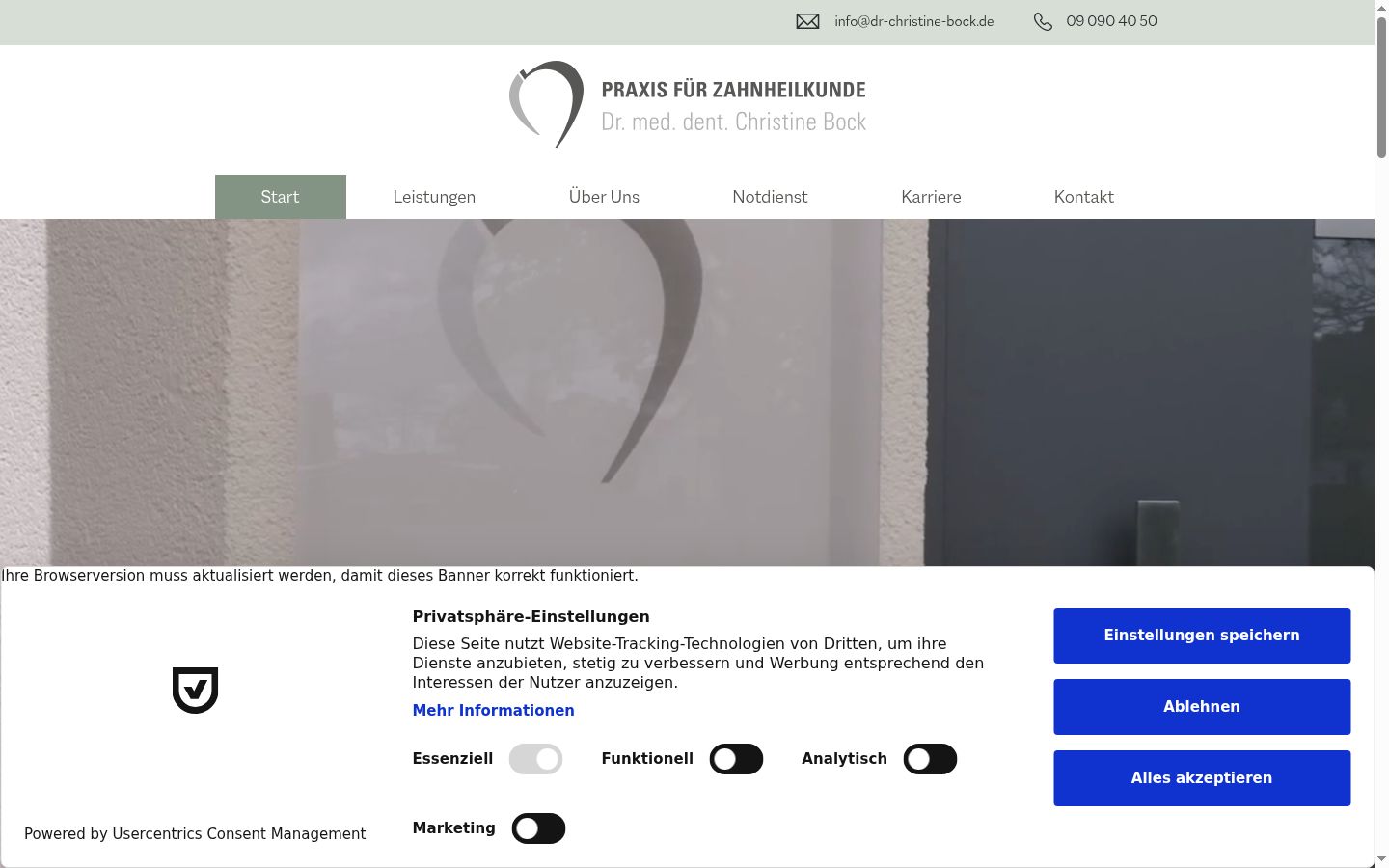Open the Notdienst menu item

point(770,197)
